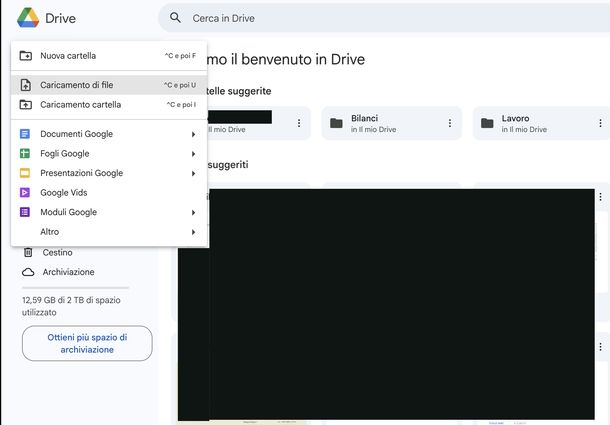Expand the Moduli Google submenu arrow
Image resolution: width=610 pixels, height=425 pixels.
[193, 212]
